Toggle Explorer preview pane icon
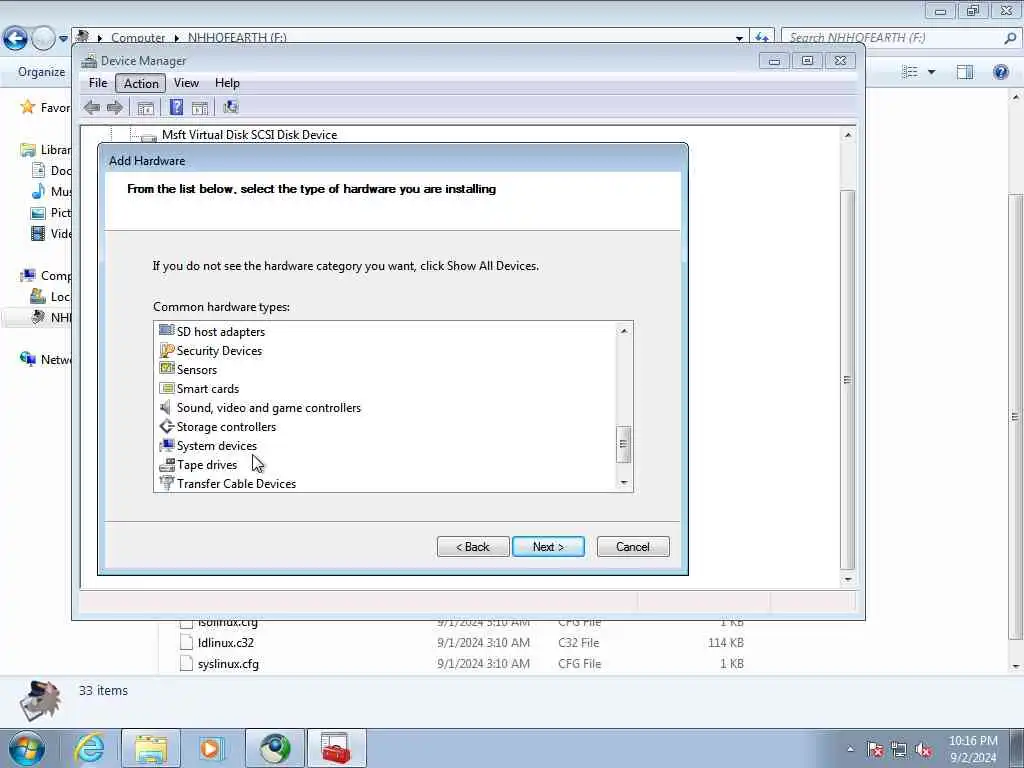Image resolution: width=1024 pixels, height=768 pixels. tap(965, 72)
